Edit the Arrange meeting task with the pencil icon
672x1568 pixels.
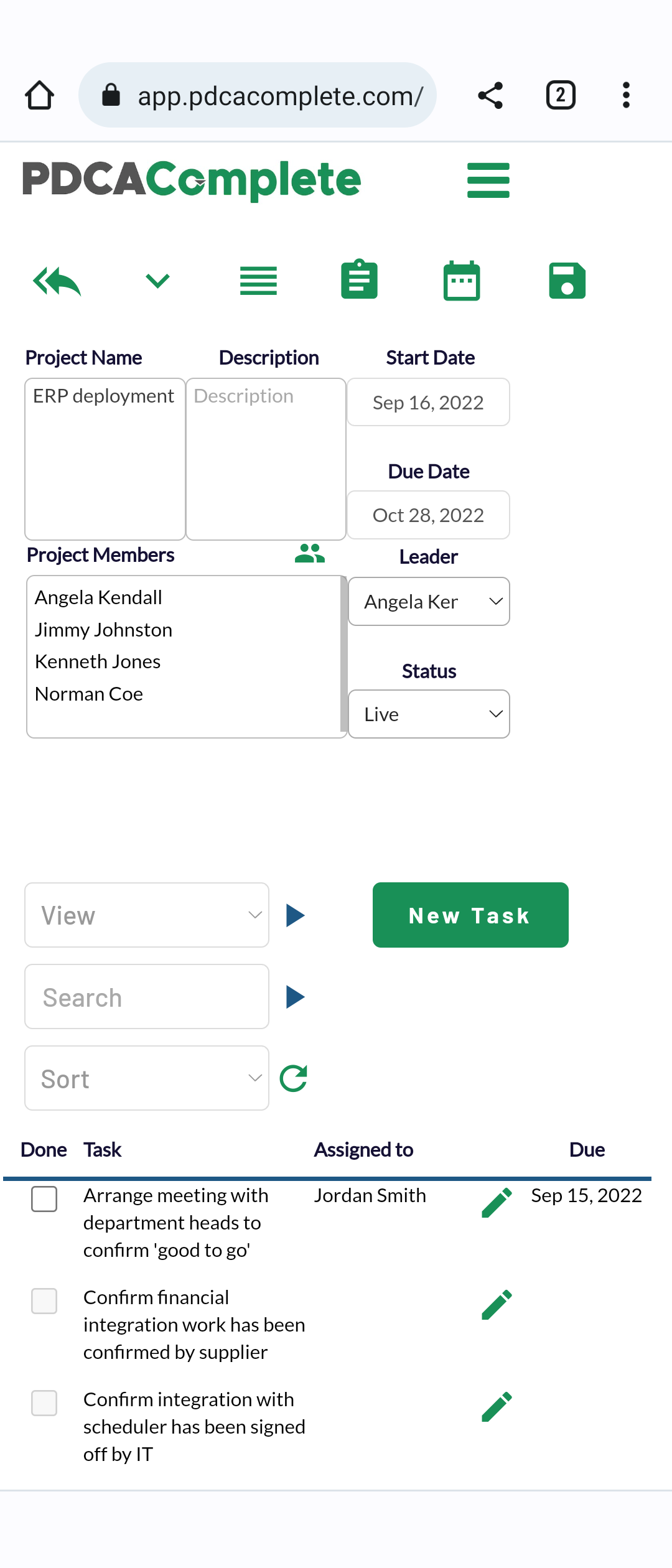click(497, 1202)
